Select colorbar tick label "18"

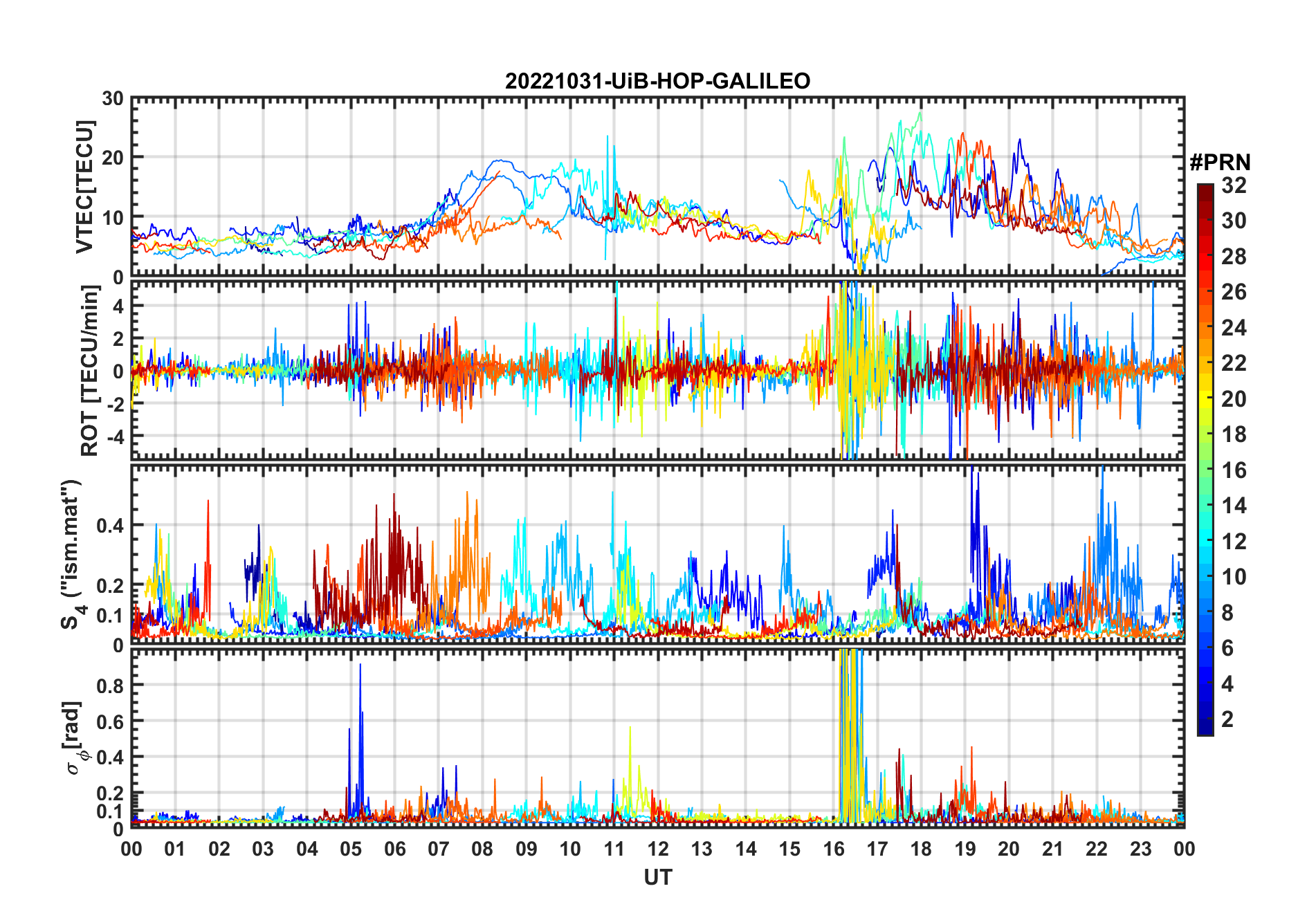point(1234,434)
